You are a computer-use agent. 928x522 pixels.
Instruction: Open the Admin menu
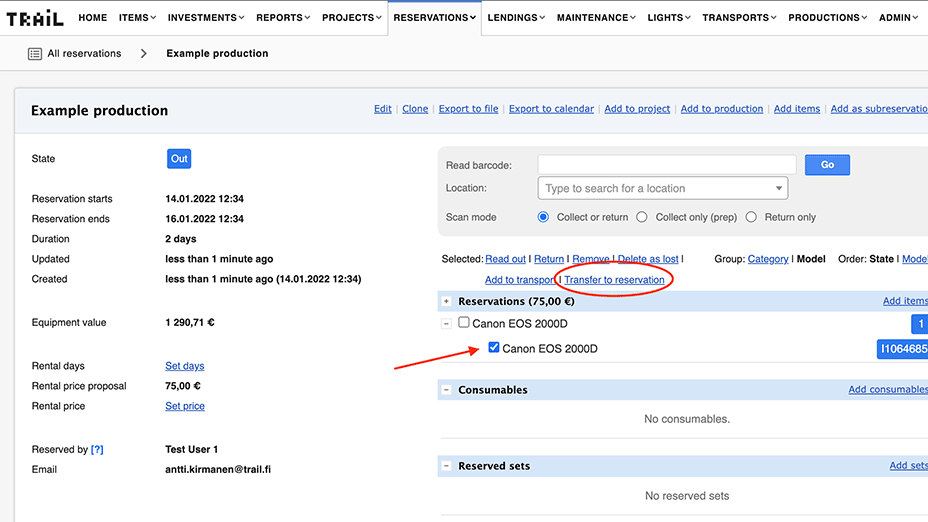point(898,18)
